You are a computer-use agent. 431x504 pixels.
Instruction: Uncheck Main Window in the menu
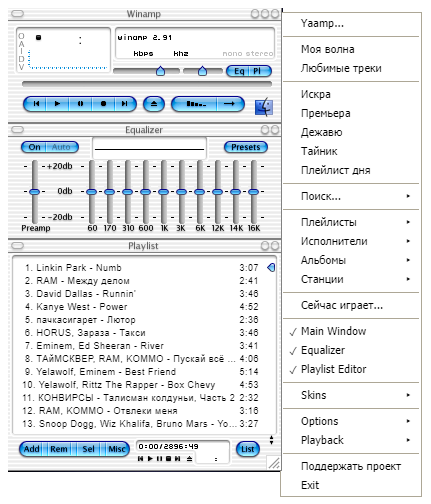(351, 331)
